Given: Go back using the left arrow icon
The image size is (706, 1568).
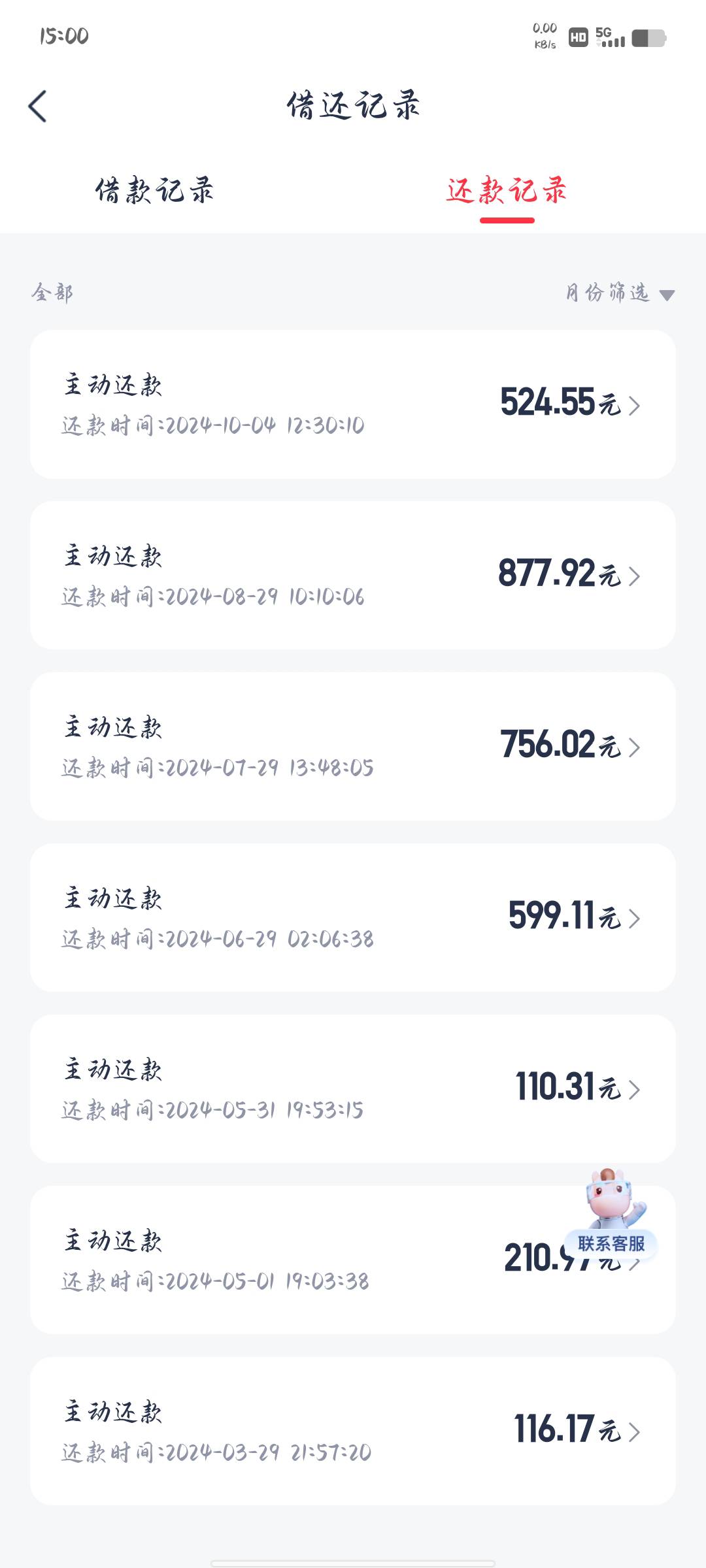Looking at the screenshot, I should (37, 106).
